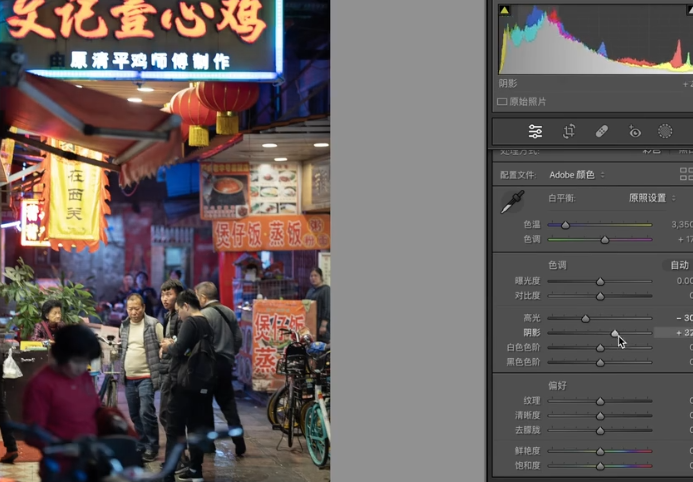Click the 阴影 value input field
This screenshot has height=482, width=693.
pos(673,333)
